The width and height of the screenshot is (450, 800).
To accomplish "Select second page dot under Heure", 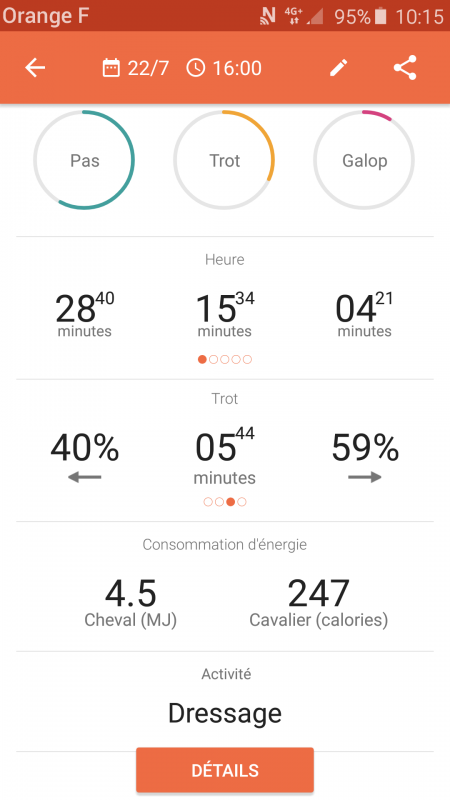I will coord(213,360).
